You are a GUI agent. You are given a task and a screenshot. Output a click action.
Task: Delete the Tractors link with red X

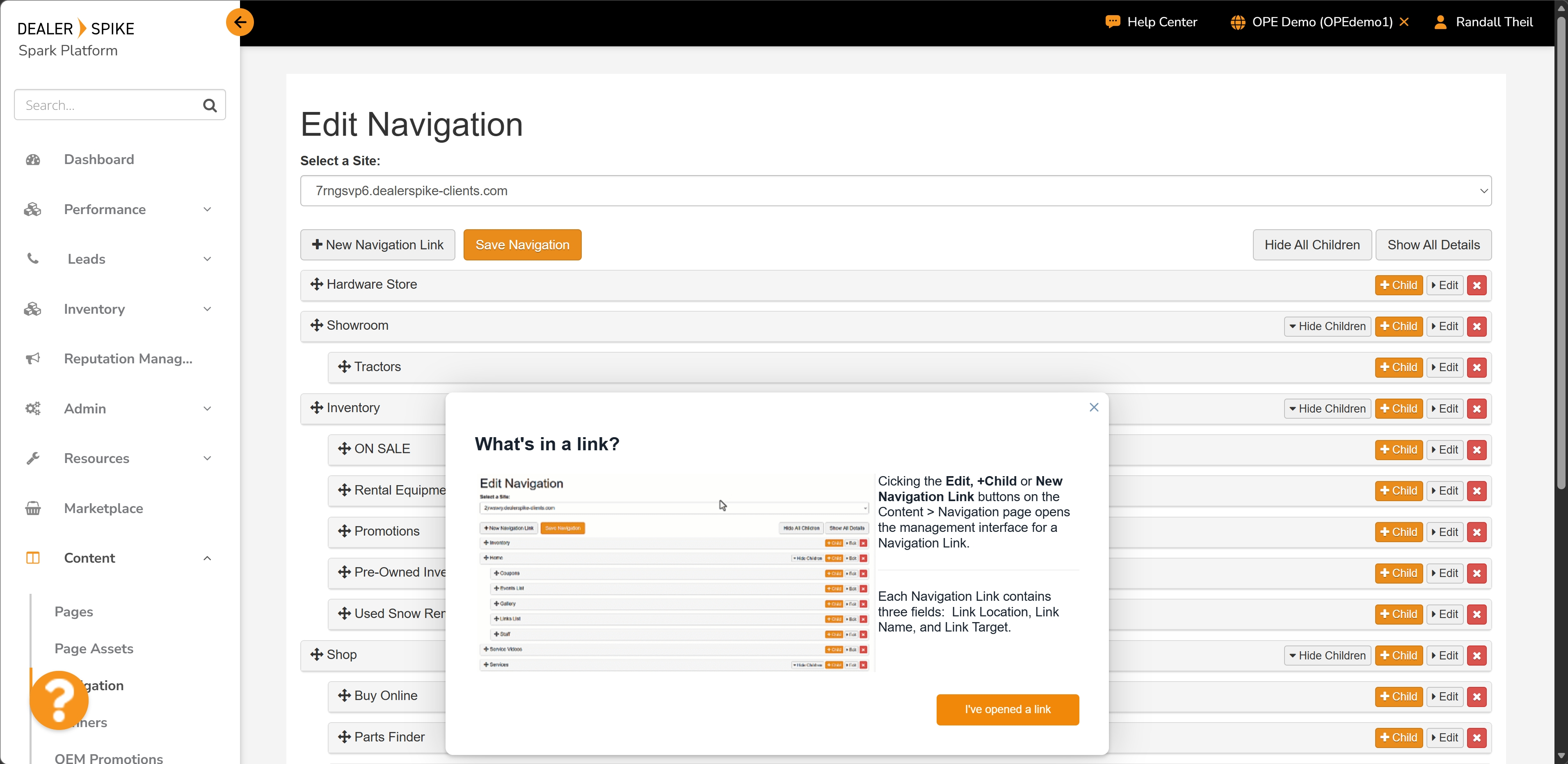pyautogui.click(x=1476, y=367)
